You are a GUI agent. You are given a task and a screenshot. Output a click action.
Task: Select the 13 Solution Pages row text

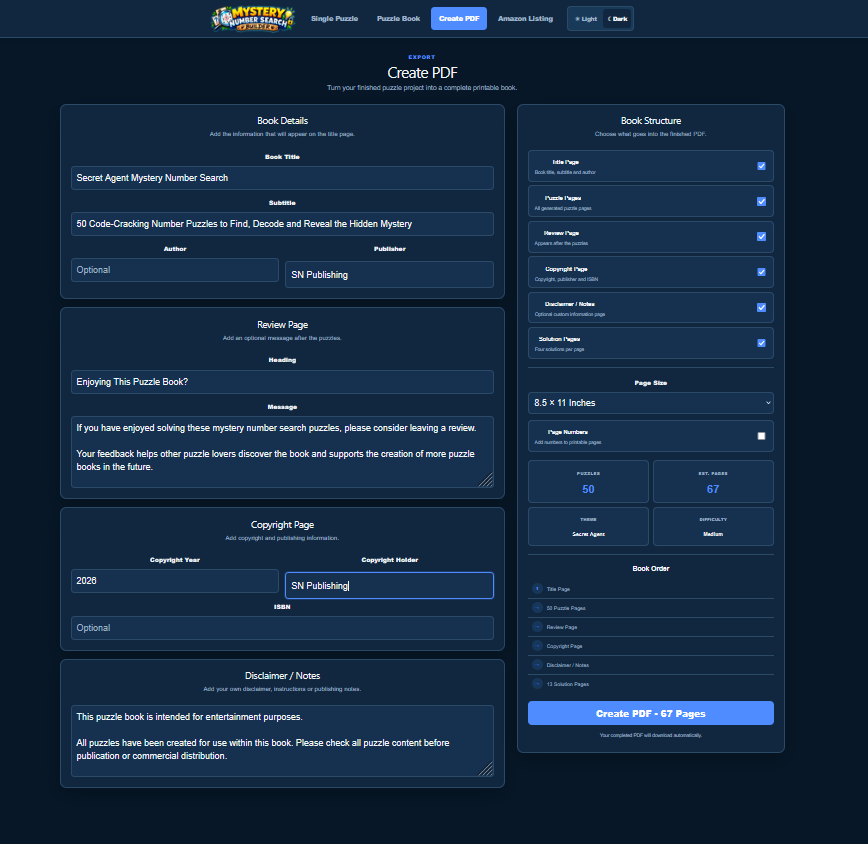[567, 684]
